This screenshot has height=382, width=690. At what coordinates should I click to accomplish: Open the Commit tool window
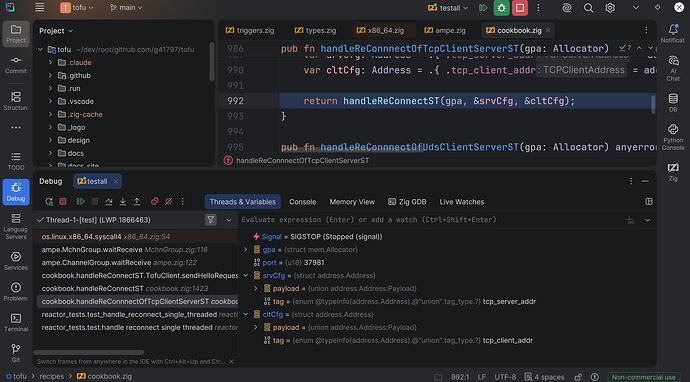[16, 65]
